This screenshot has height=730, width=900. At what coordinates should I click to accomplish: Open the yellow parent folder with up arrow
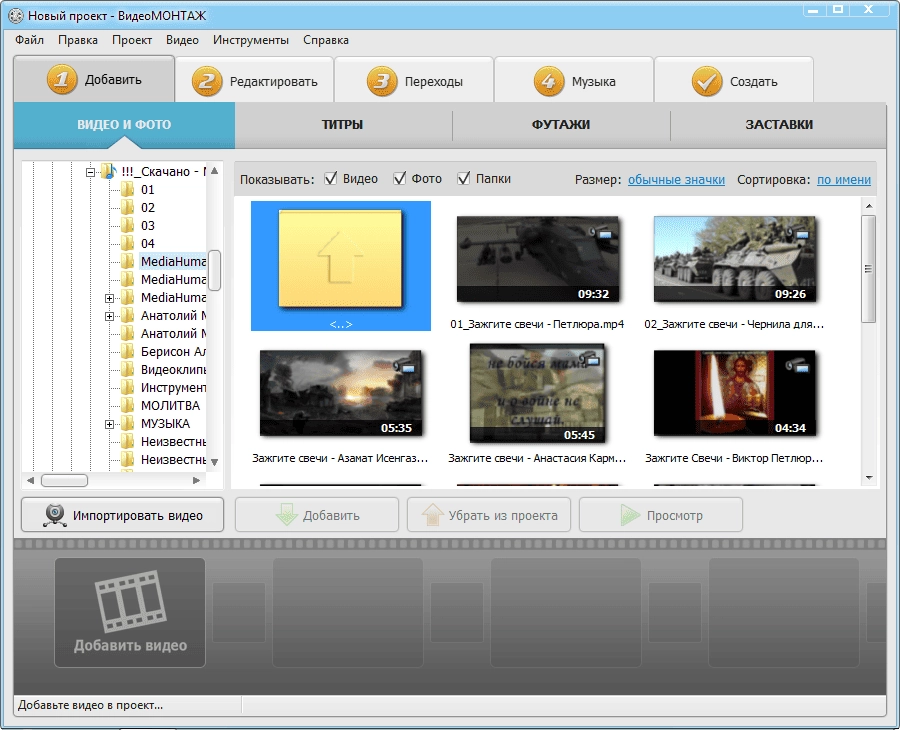340,258
